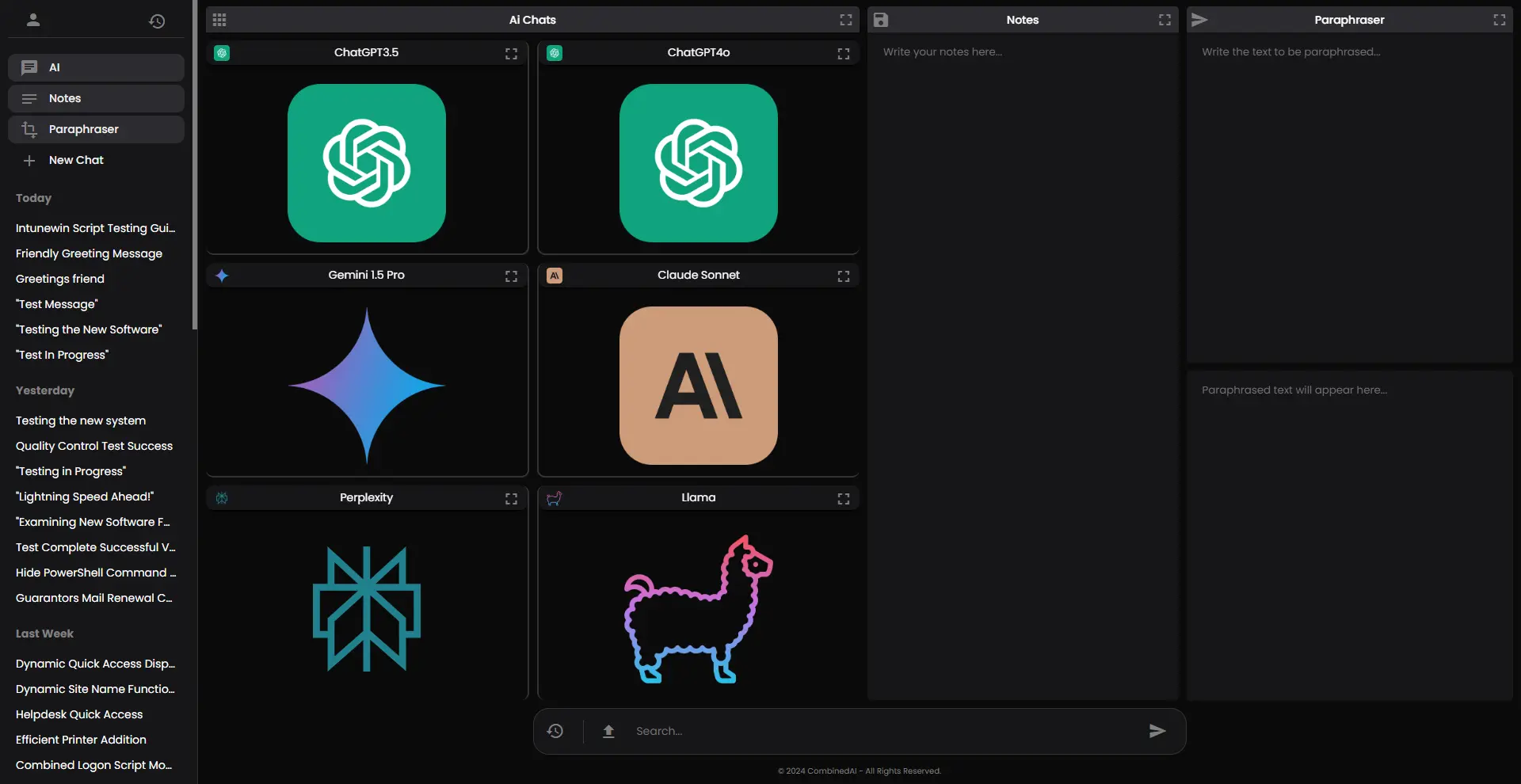
Task: Click the send icon in Paraphraser header
Action: [1199, 20]
